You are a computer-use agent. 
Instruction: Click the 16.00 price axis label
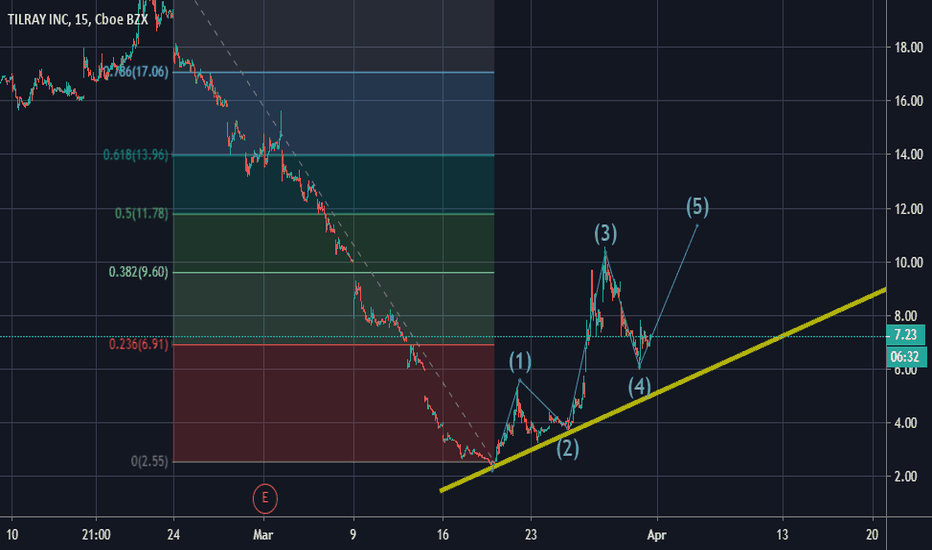pos(909,101)
